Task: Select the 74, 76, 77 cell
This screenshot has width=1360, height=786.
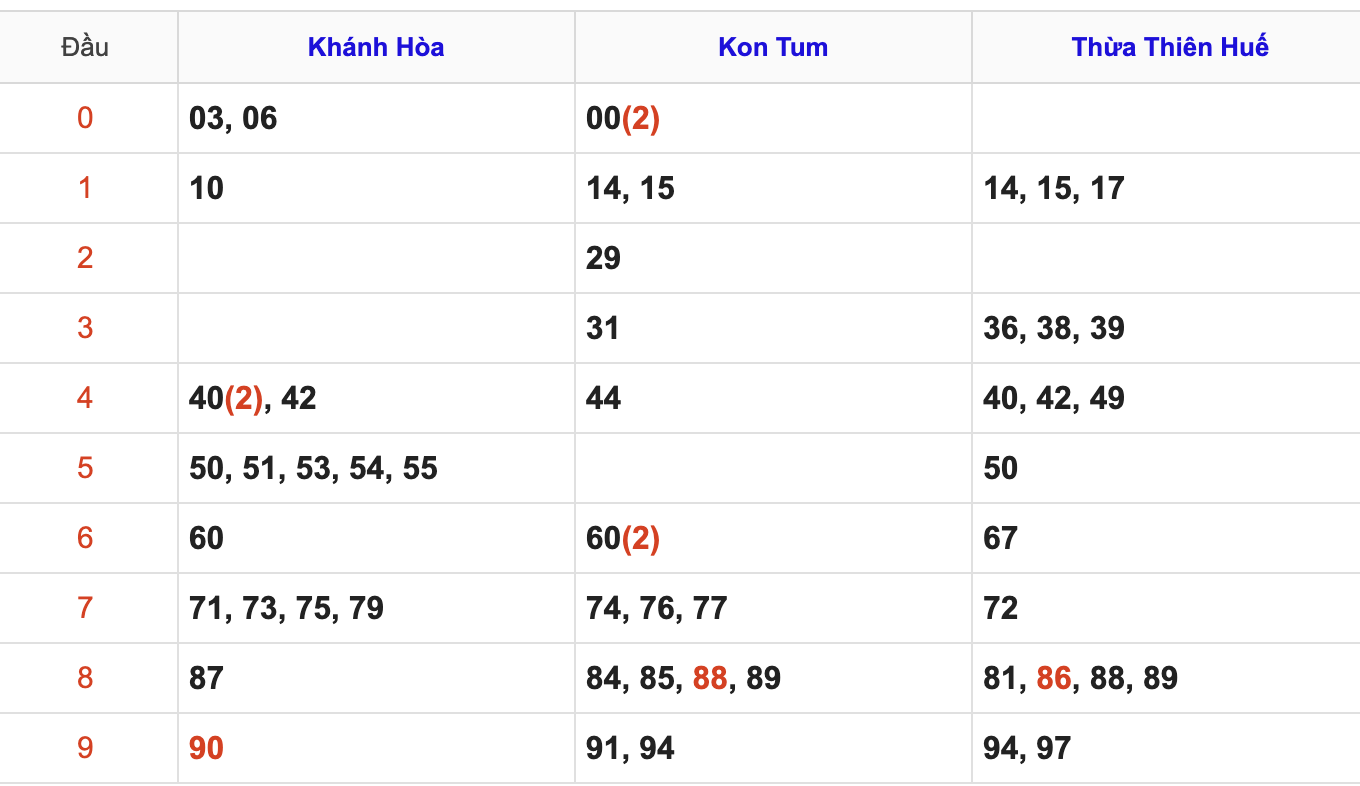Action: (x=656, y=608)
